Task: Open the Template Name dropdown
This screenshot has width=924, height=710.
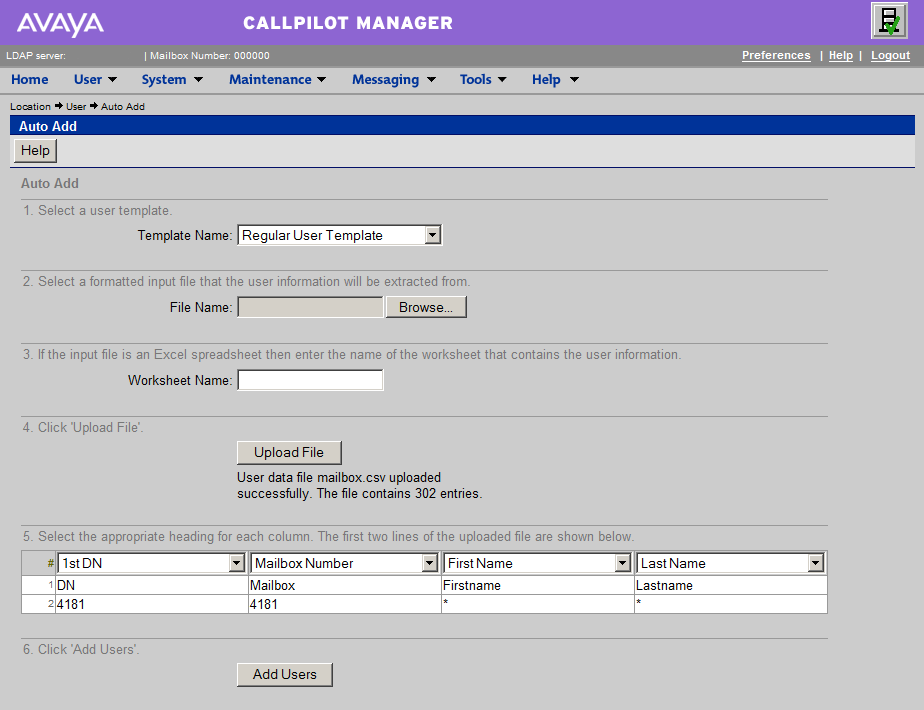Action: (x=339, y=235)
